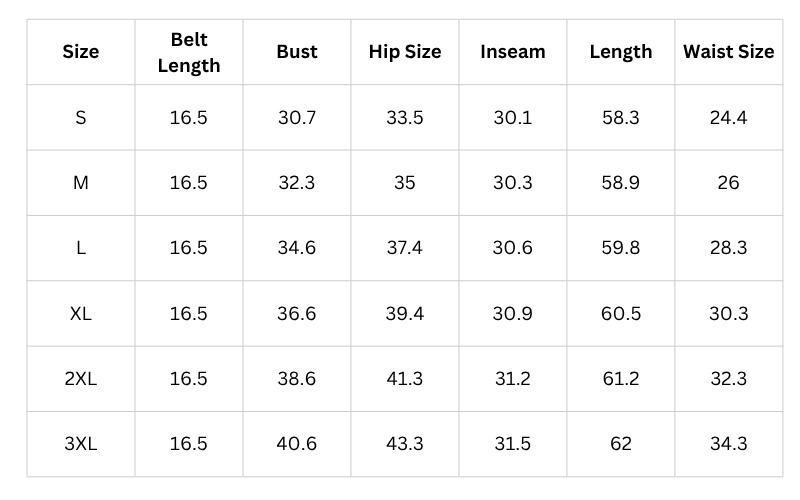Viewport: 800px width, 500px height.
Task: Select the 2XL size row label
Action: [x=81, y=379]
